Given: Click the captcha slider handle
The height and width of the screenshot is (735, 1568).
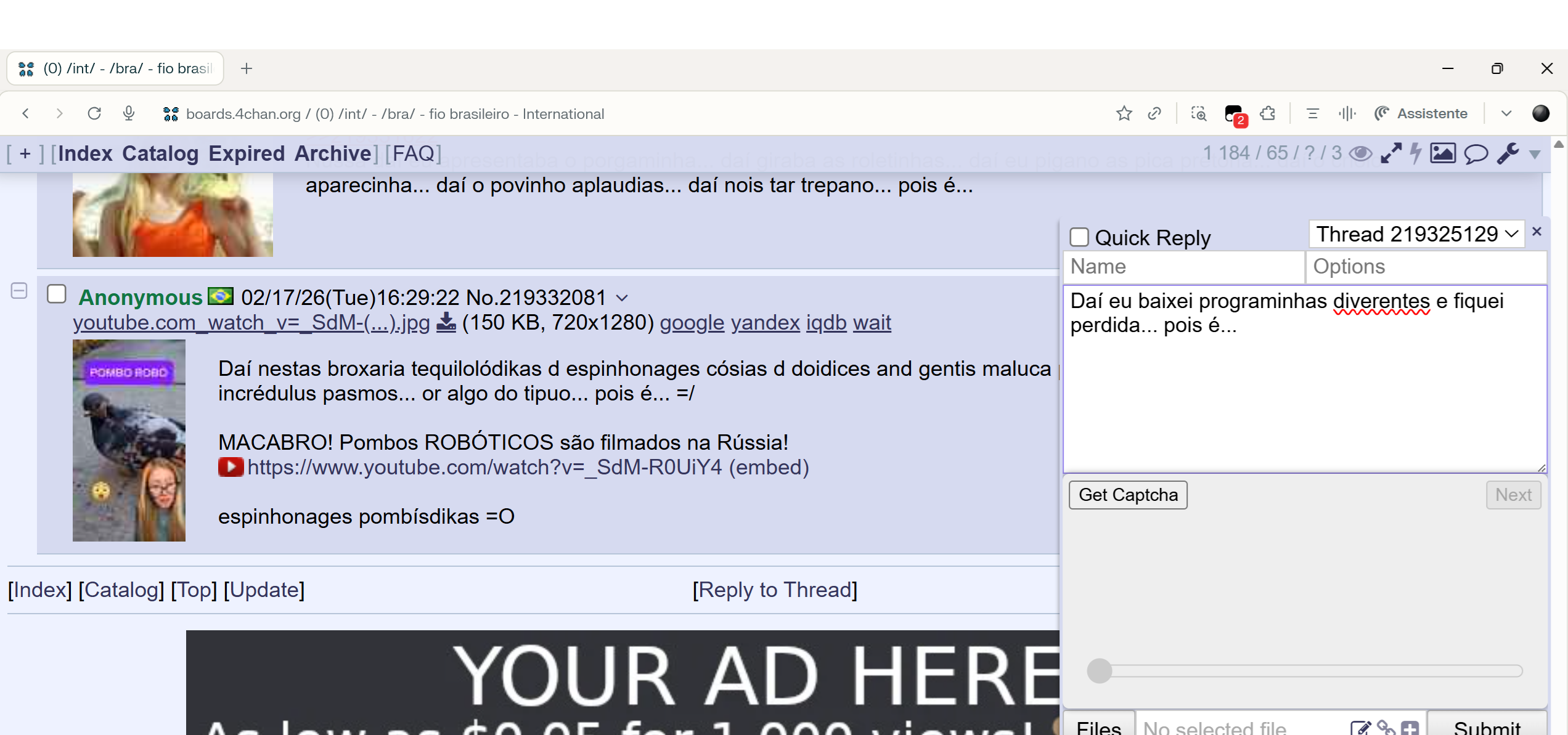Looking at the screenshot, I should click(x=1099, y=671).
